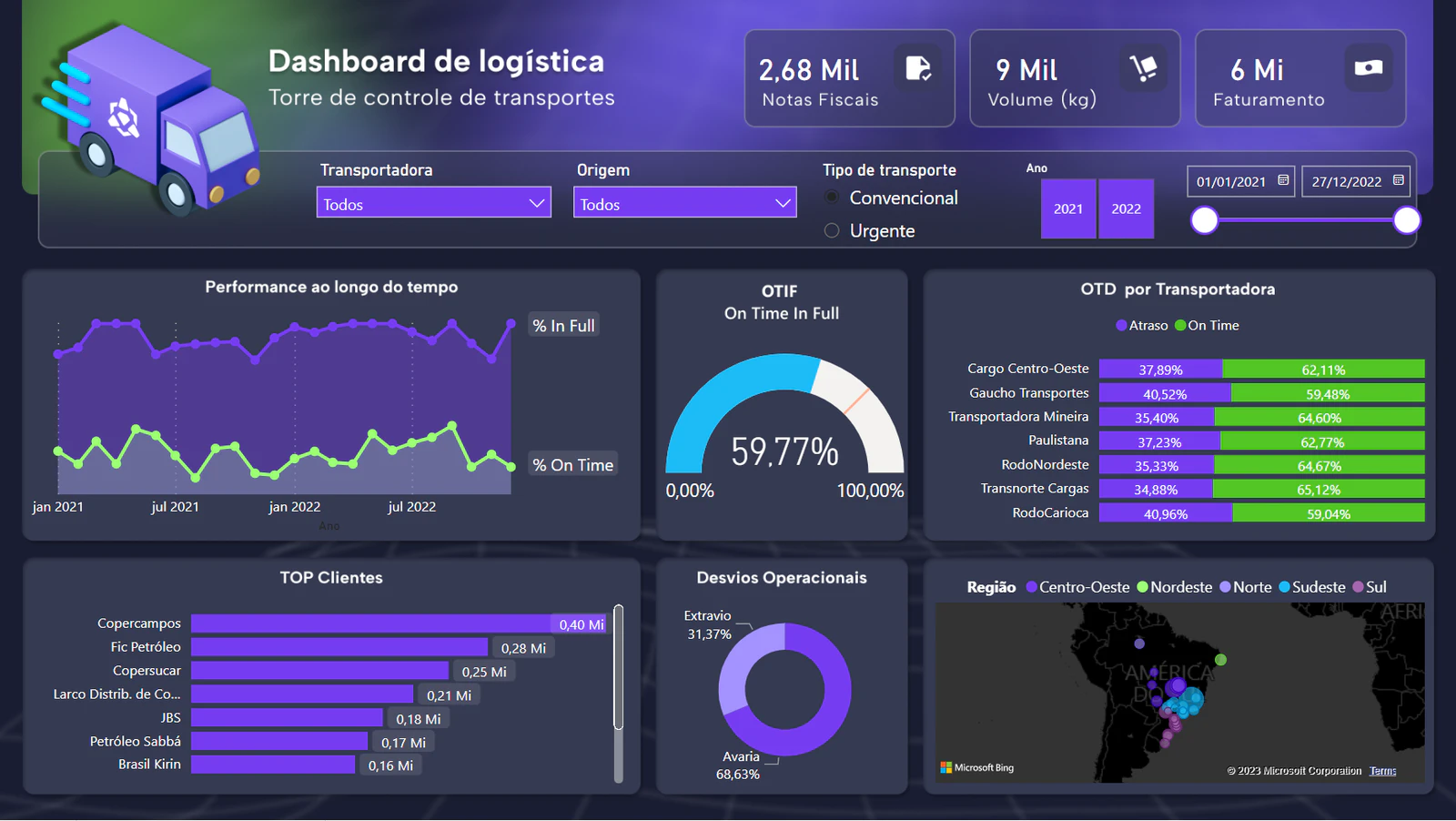Click RodoNordeste 35,33% Atraso bar

(1157, 465)
